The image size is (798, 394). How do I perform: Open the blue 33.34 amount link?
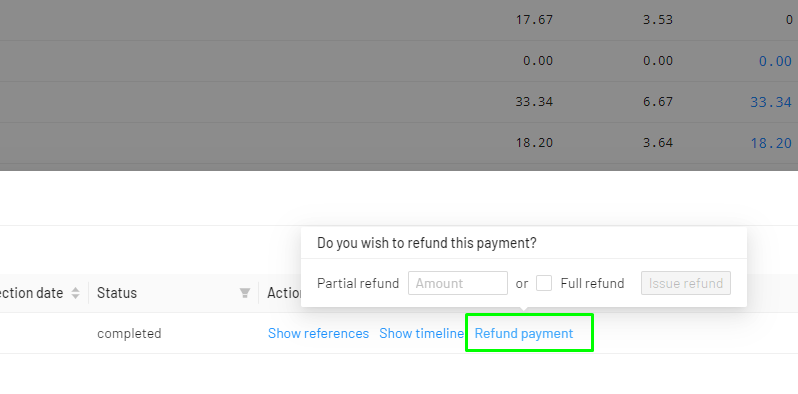click(771, 102)
